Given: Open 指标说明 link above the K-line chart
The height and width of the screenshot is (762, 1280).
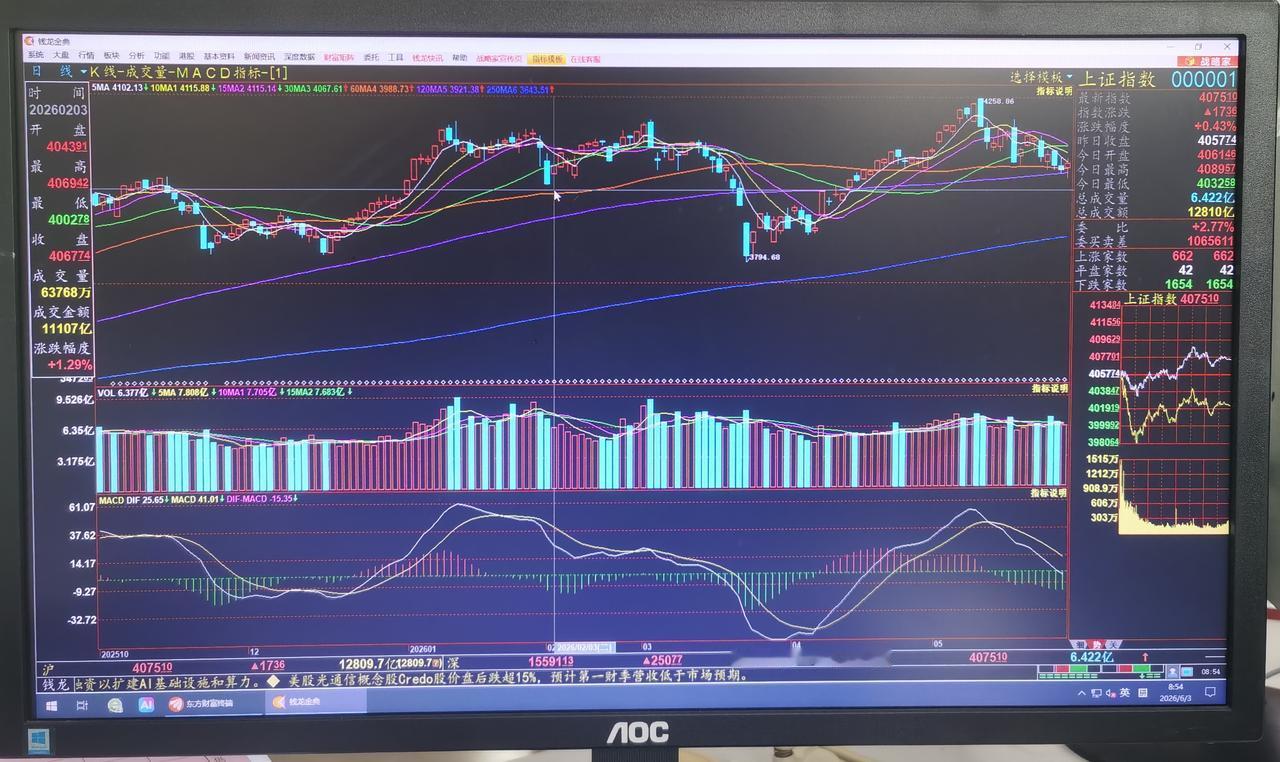Looking at the screenshot, I should click(1054, 91).
